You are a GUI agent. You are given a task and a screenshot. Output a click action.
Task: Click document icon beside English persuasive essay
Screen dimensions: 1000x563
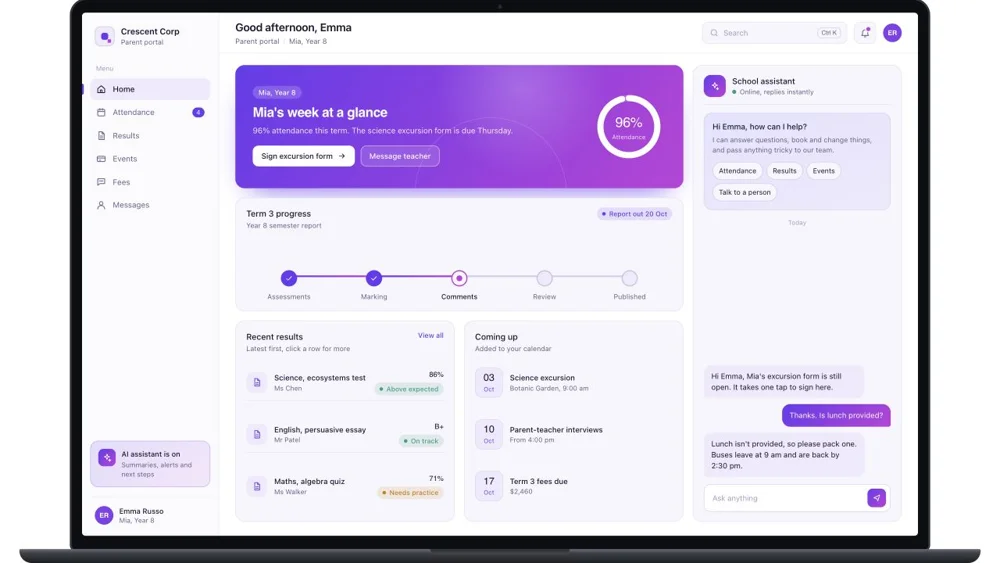tap(257, 434)
